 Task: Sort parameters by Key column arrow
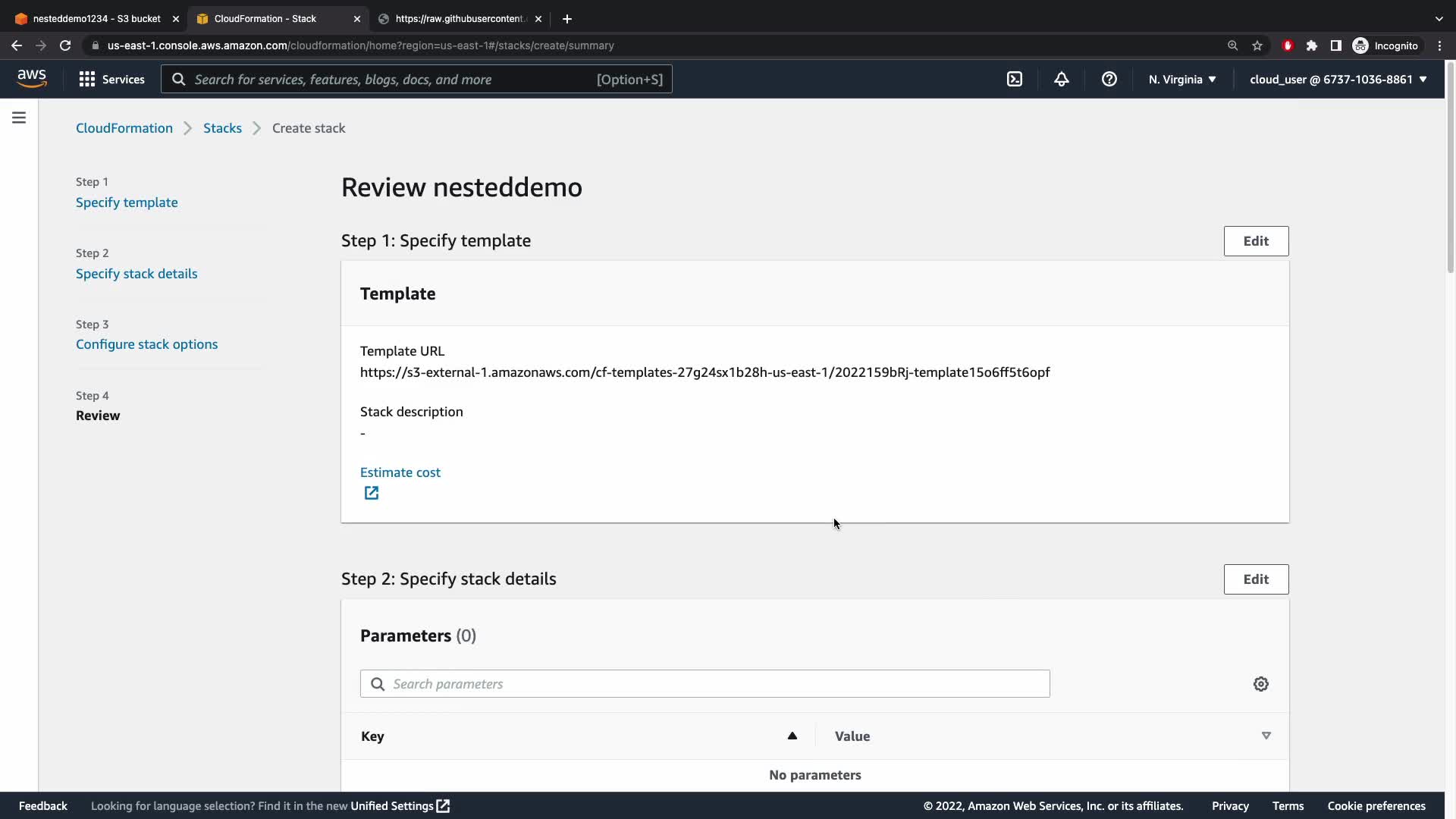pyautogui.click(x=792, y=736)
